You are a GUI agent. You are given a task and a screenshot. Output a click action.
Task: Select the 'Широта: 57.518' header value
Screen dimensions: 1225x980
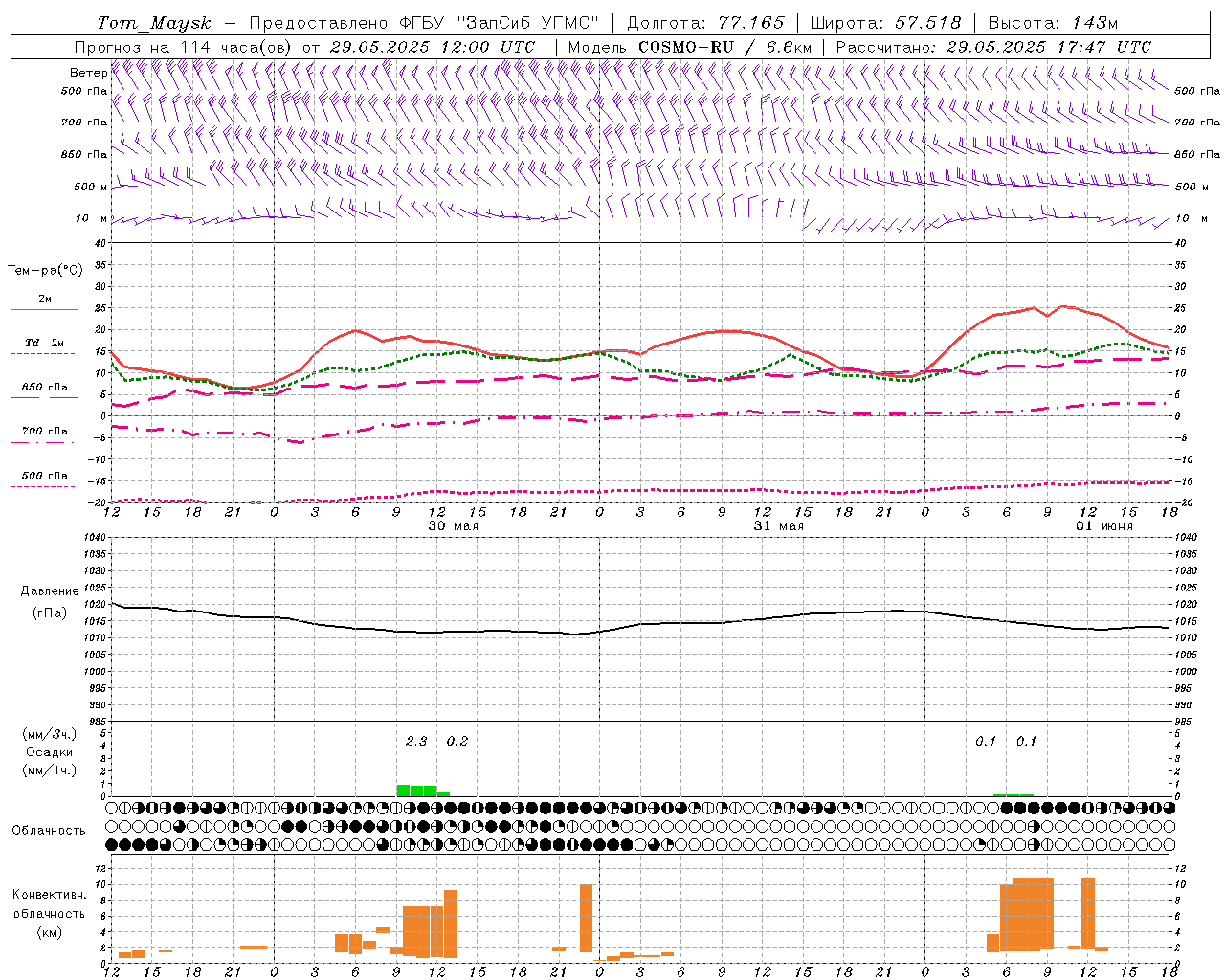886,23
